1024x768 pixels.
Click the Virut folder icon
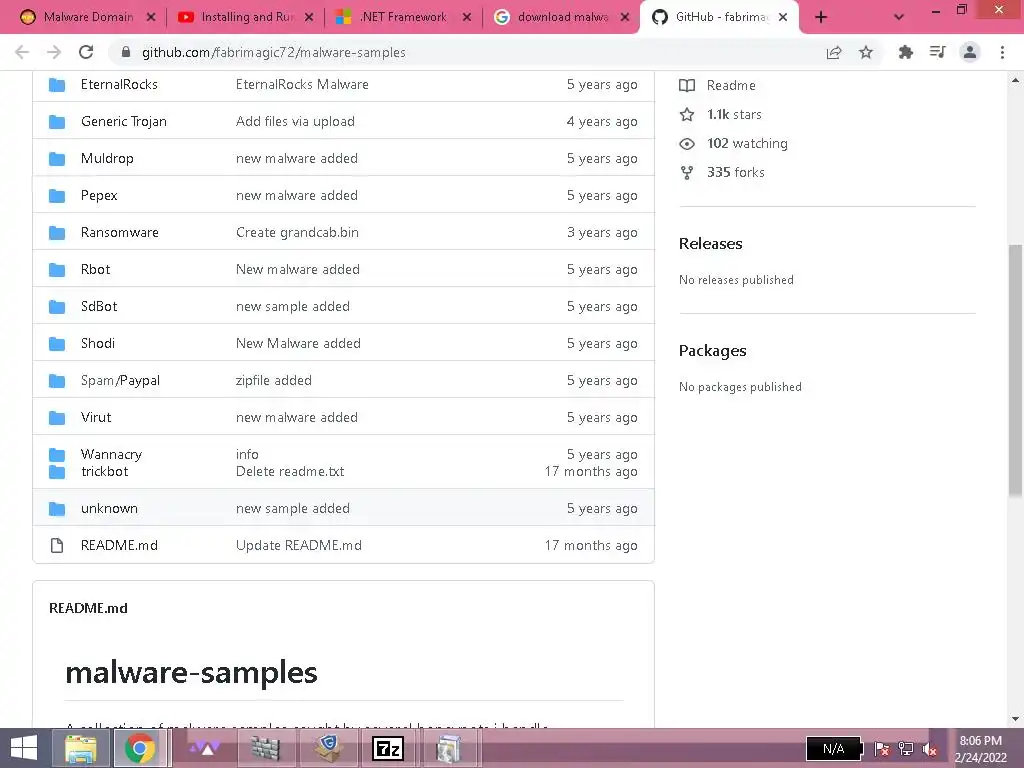[x=57, y=417]
